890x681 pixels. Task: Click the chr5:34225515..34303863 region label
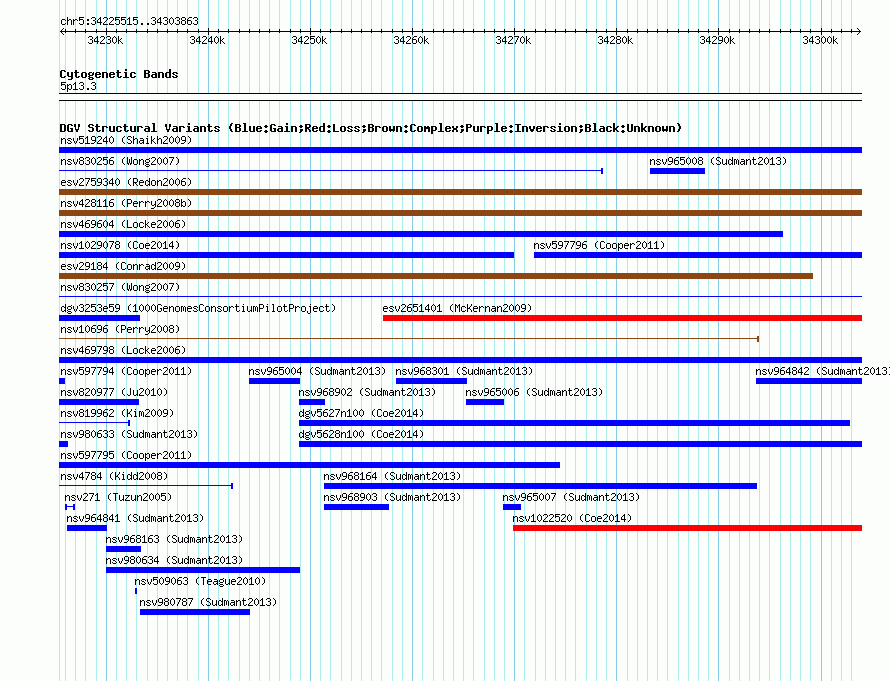(129, 21)
